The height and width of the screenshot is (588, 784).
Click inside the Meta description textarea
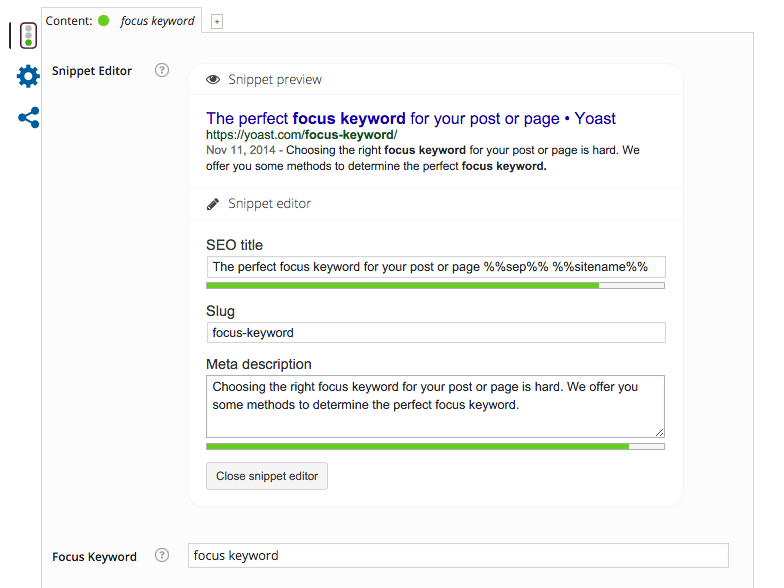click(435, 406)
